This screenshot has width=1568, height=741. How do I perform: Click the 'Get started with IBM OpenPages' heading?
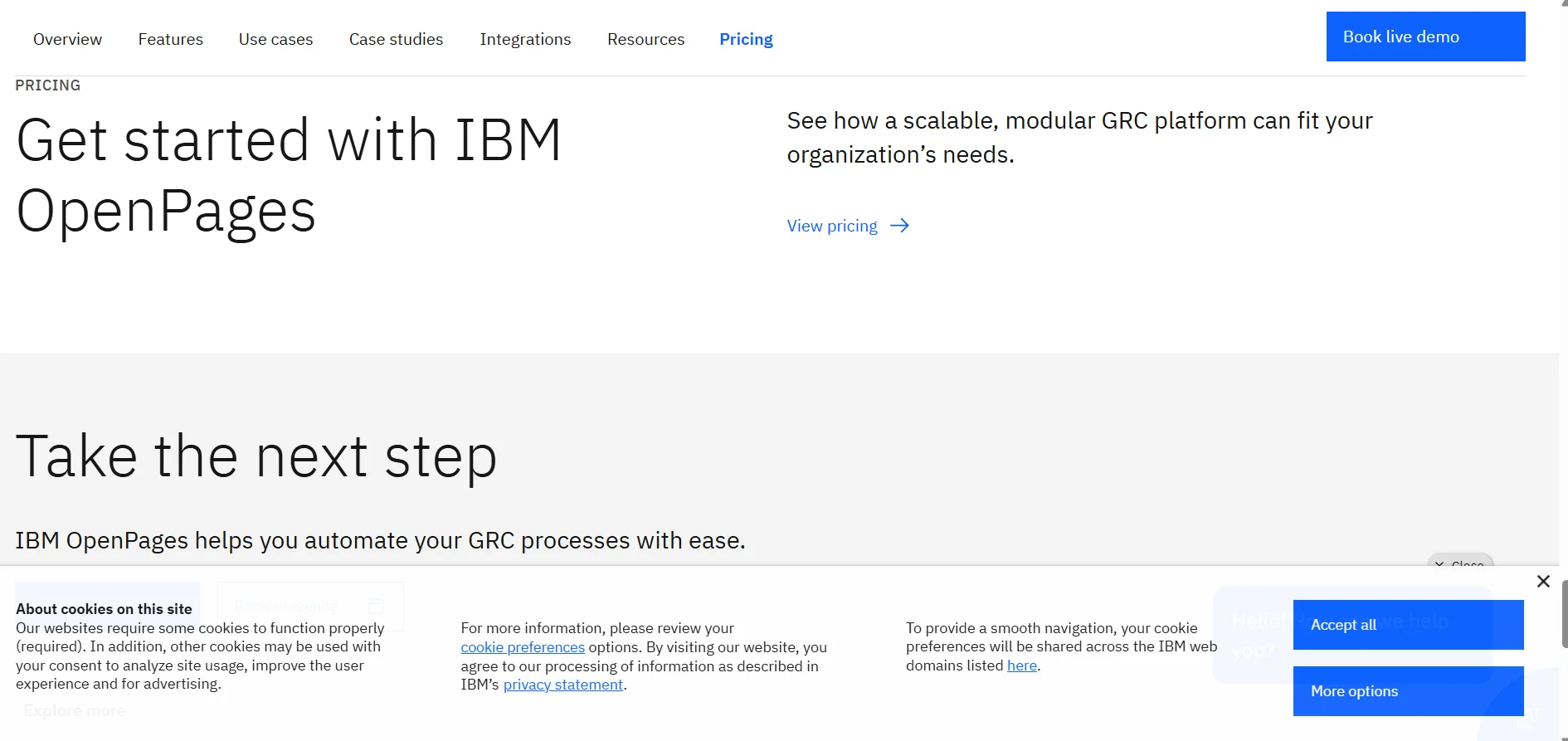(x=290, y=175)
